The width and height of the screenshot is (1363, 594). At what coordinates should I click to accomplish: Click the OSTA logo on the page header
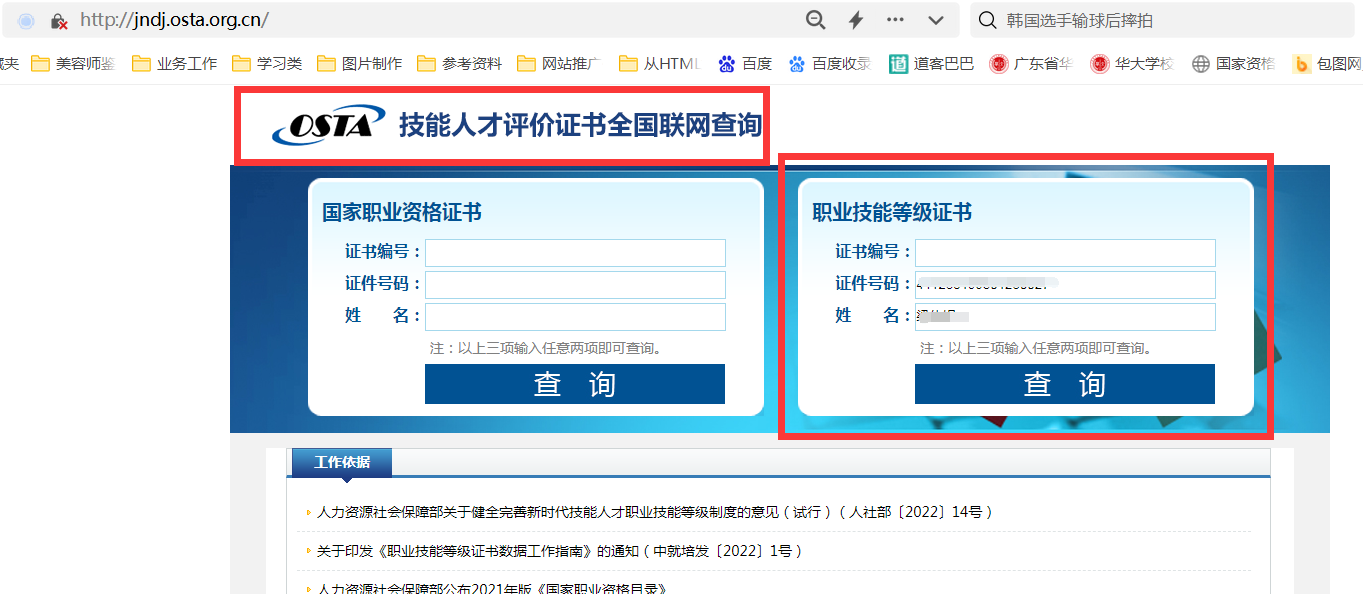tap(328, 125)
